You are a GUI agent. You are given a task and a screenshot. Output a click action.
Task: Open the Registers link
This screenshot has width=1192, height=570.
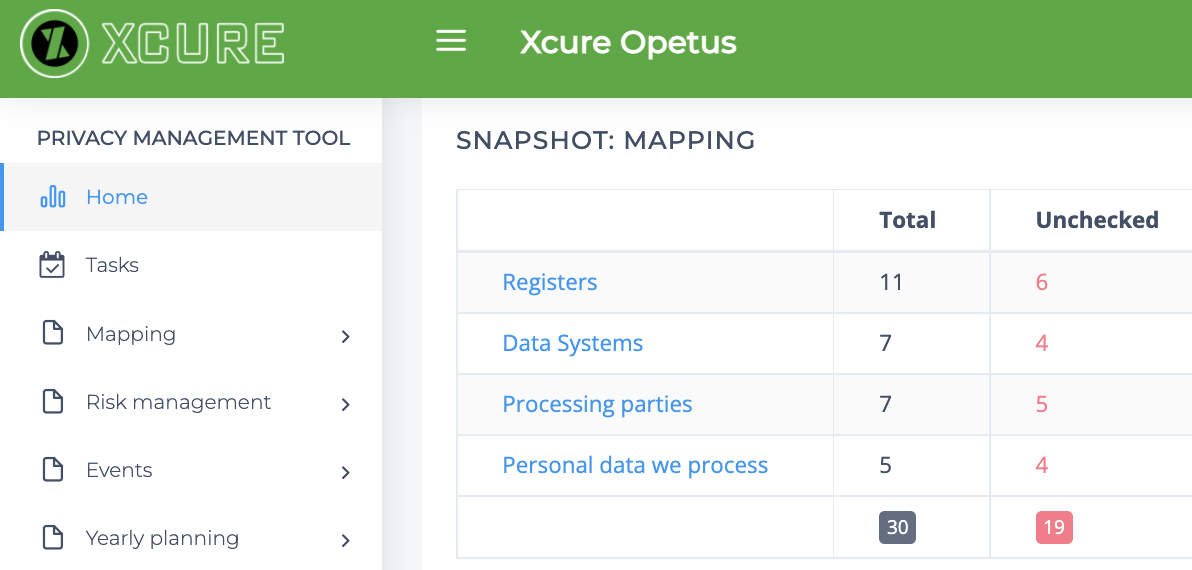coord(549,282)
